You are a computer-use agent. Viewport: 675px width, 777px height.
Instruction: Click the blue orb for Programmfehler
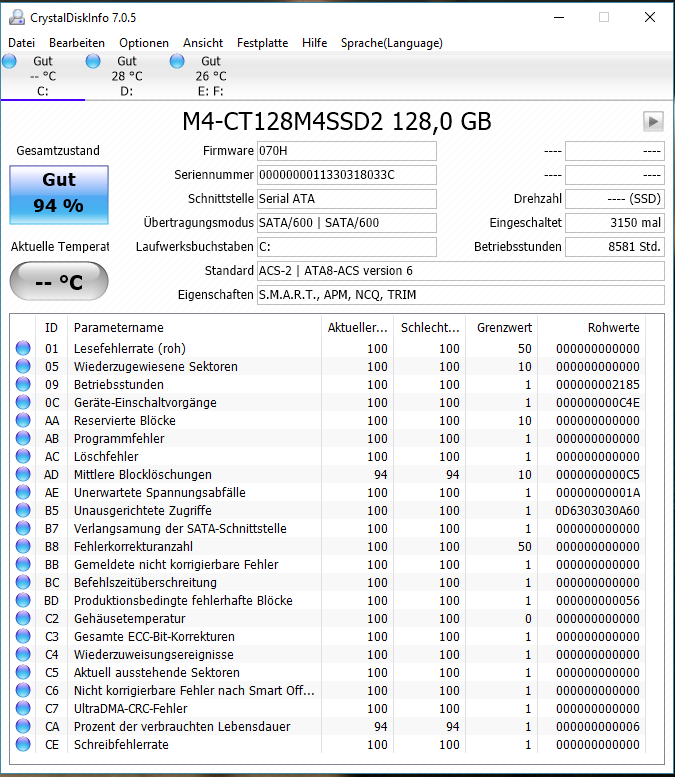pyautogui.click(x=23, y=439)
